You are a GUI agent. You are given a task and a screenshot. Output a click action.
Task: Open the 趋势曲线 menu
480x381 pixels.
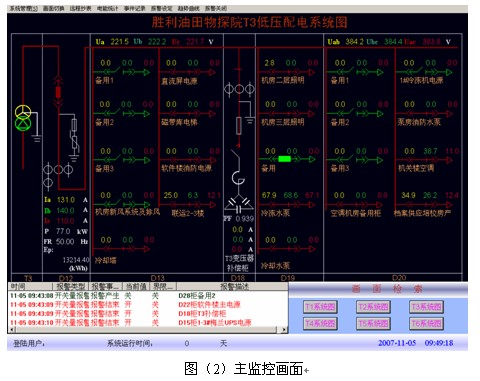[x=188, y=8]
